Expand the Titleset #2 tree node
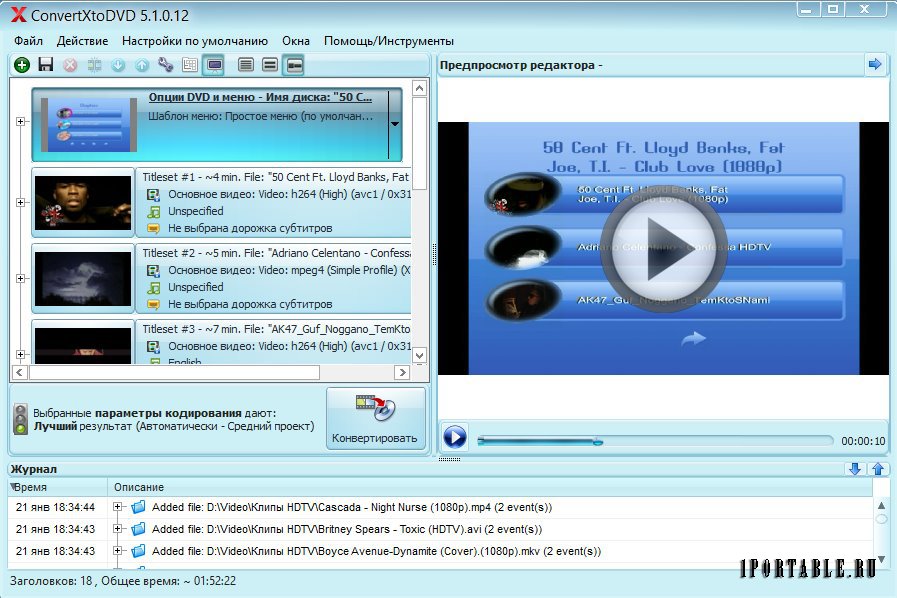The height and width of the screenshot is (598, 897). coord(21,279)
